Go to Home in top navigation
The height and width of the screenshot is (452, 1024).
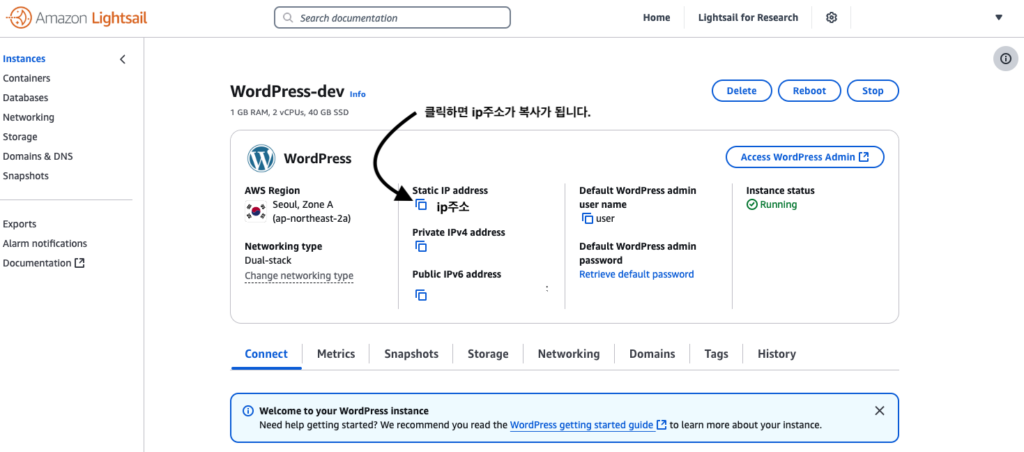tap(656, 18)
